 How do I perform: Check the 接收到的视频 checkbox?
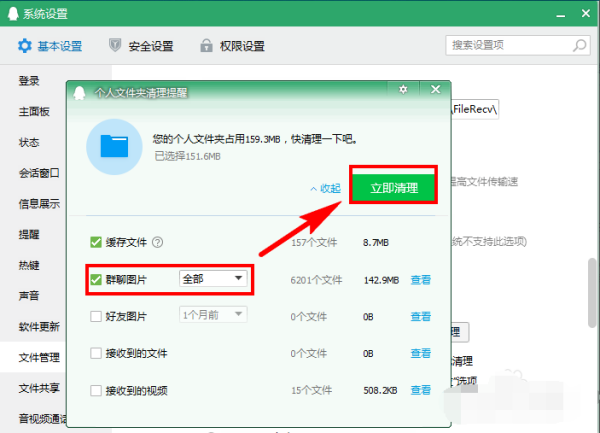(x=96, y=390)
